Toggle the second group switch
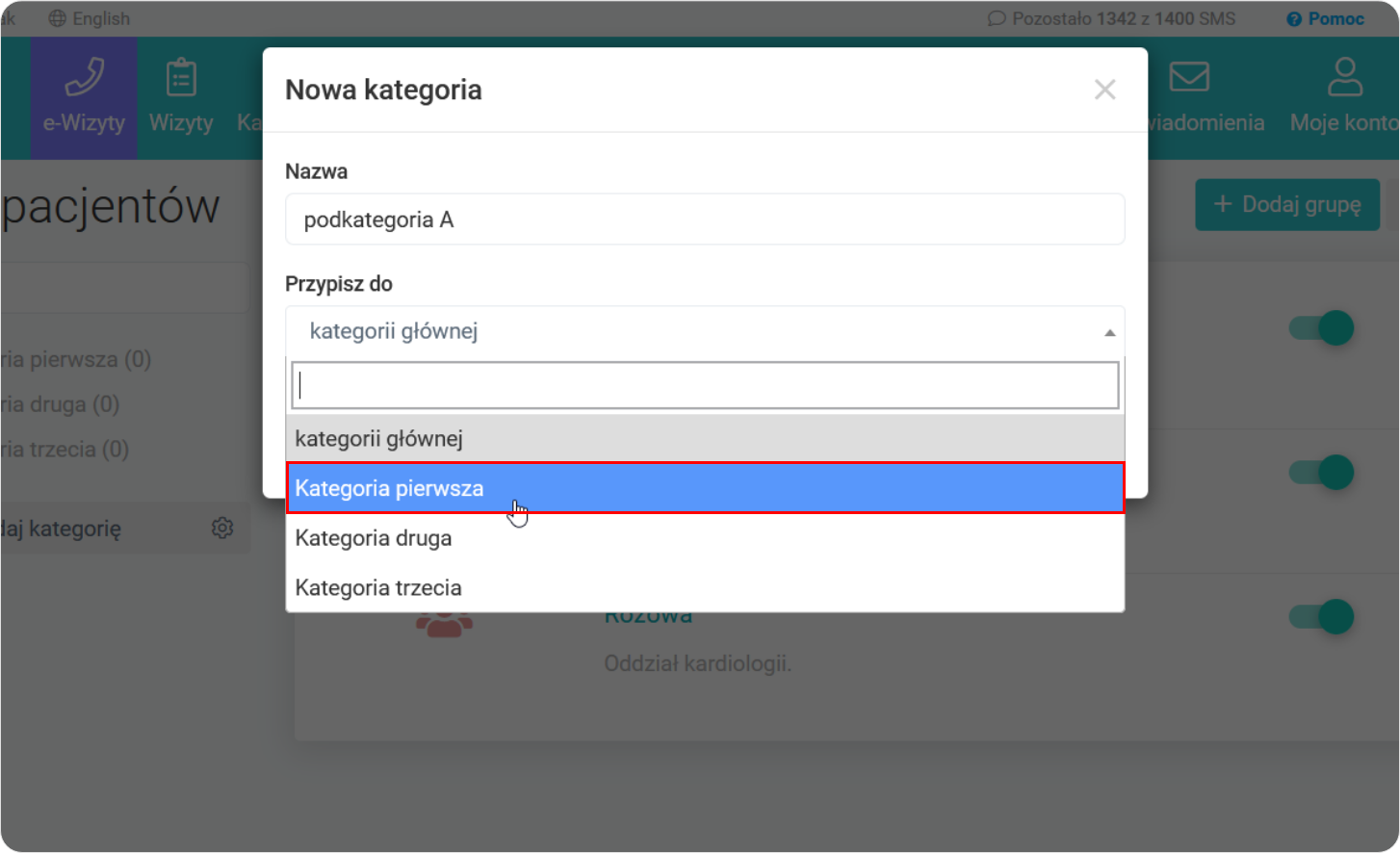Image resolution: width=1400 pixels, height=853 pixels. coord(1322,473)
